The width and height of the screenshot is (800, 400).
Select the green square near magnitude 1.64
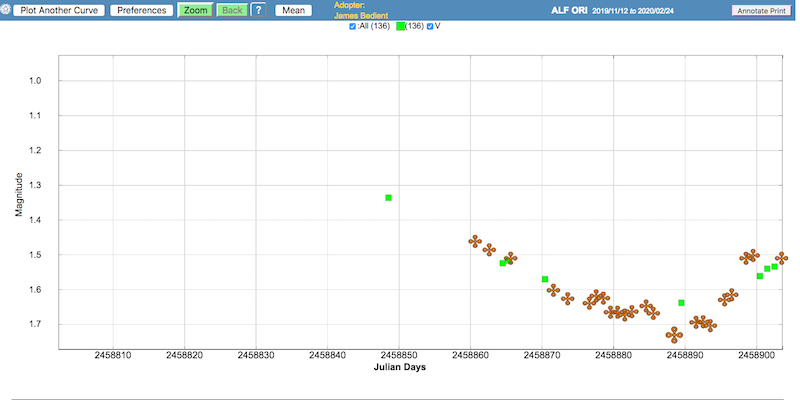(681, 303)
